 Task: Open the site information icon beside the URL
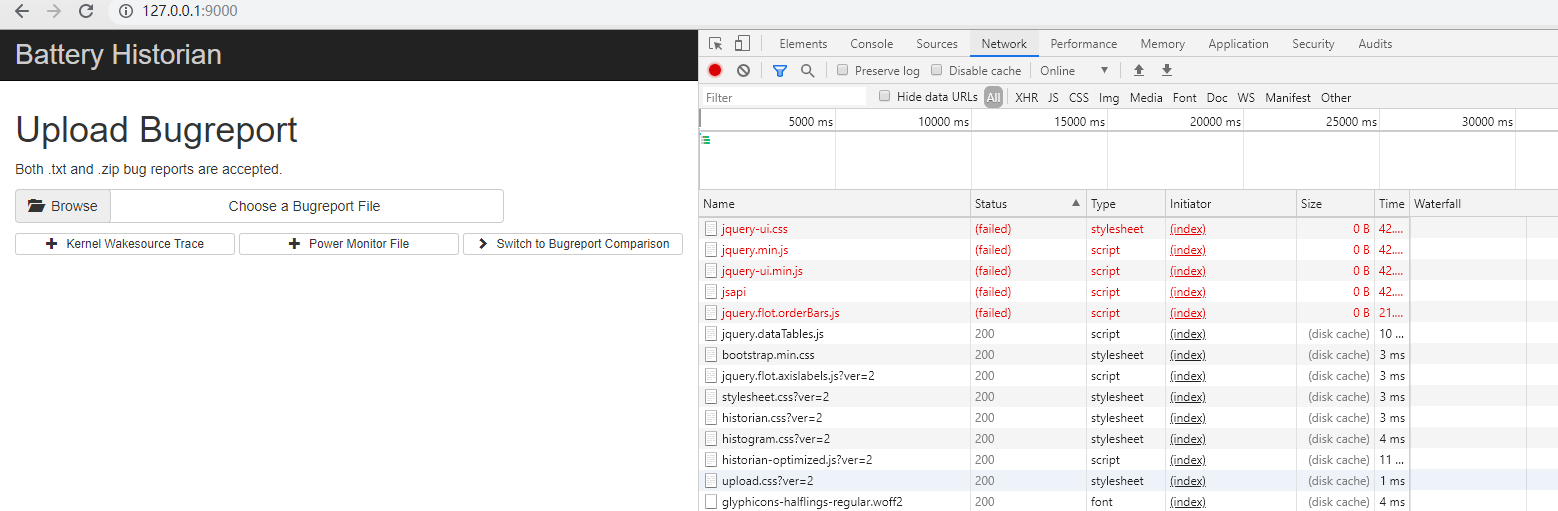point(126,11)
